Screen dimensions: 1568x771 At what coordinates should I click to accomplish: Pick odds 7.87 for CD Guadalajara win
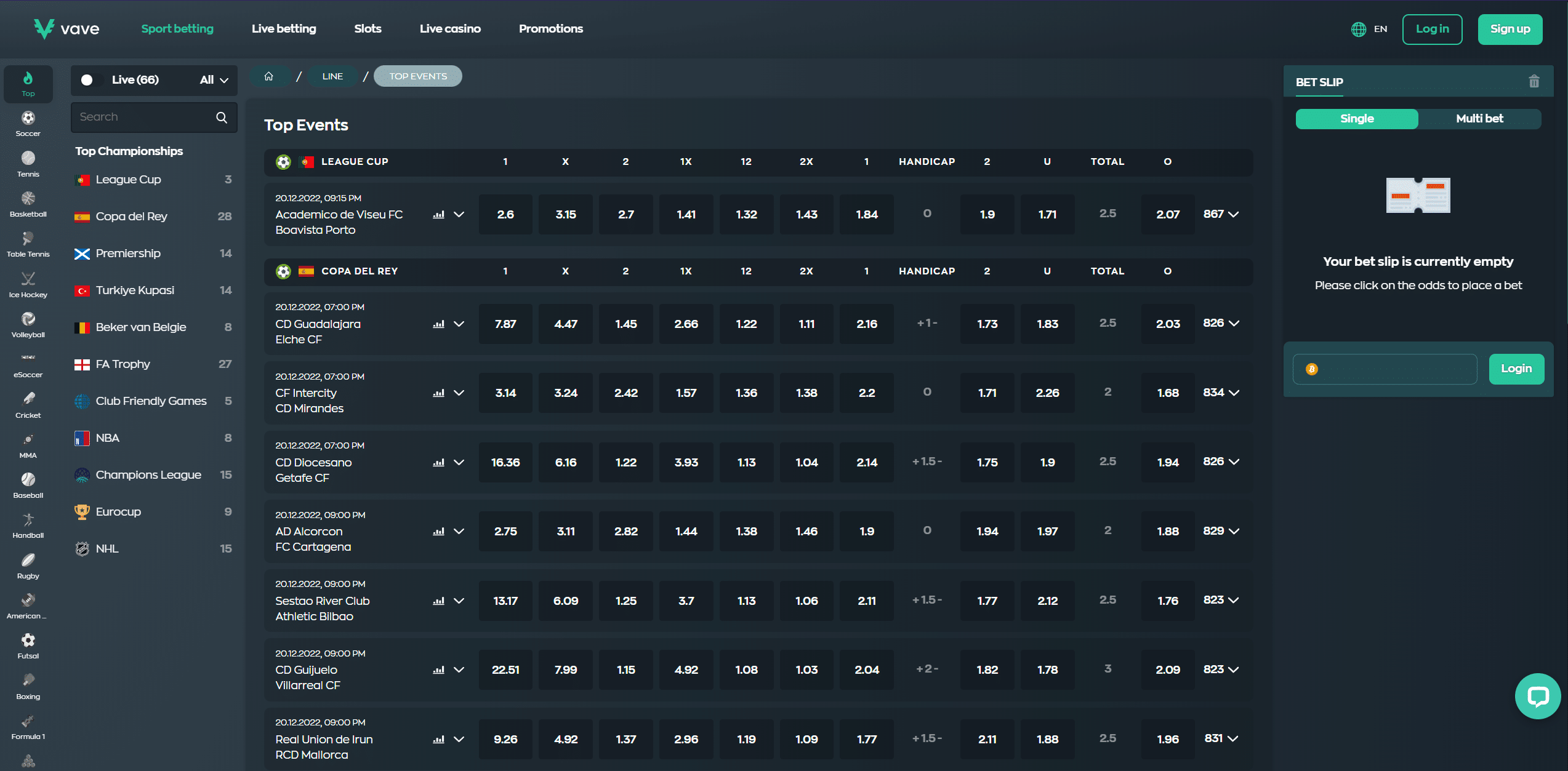(x=505, y=324)
